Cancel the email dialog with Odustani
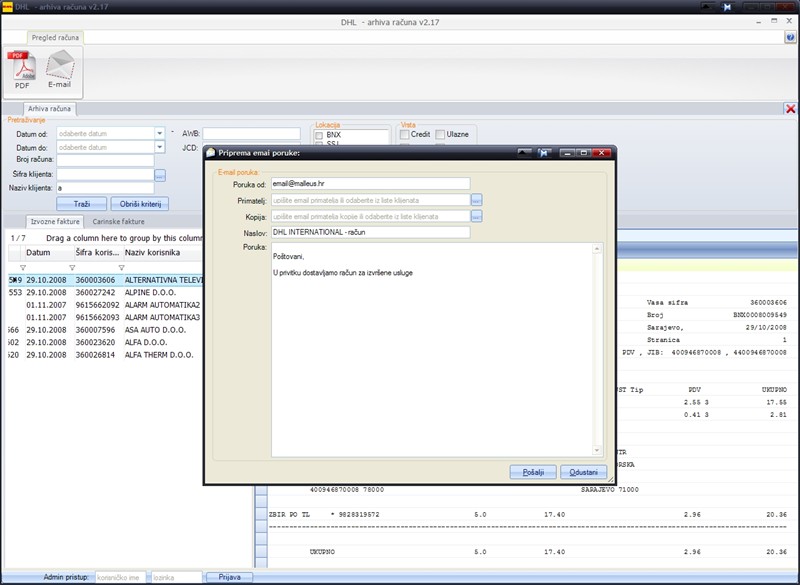The width and height of the screenshot is (800, 585). (x=584, y=472)
